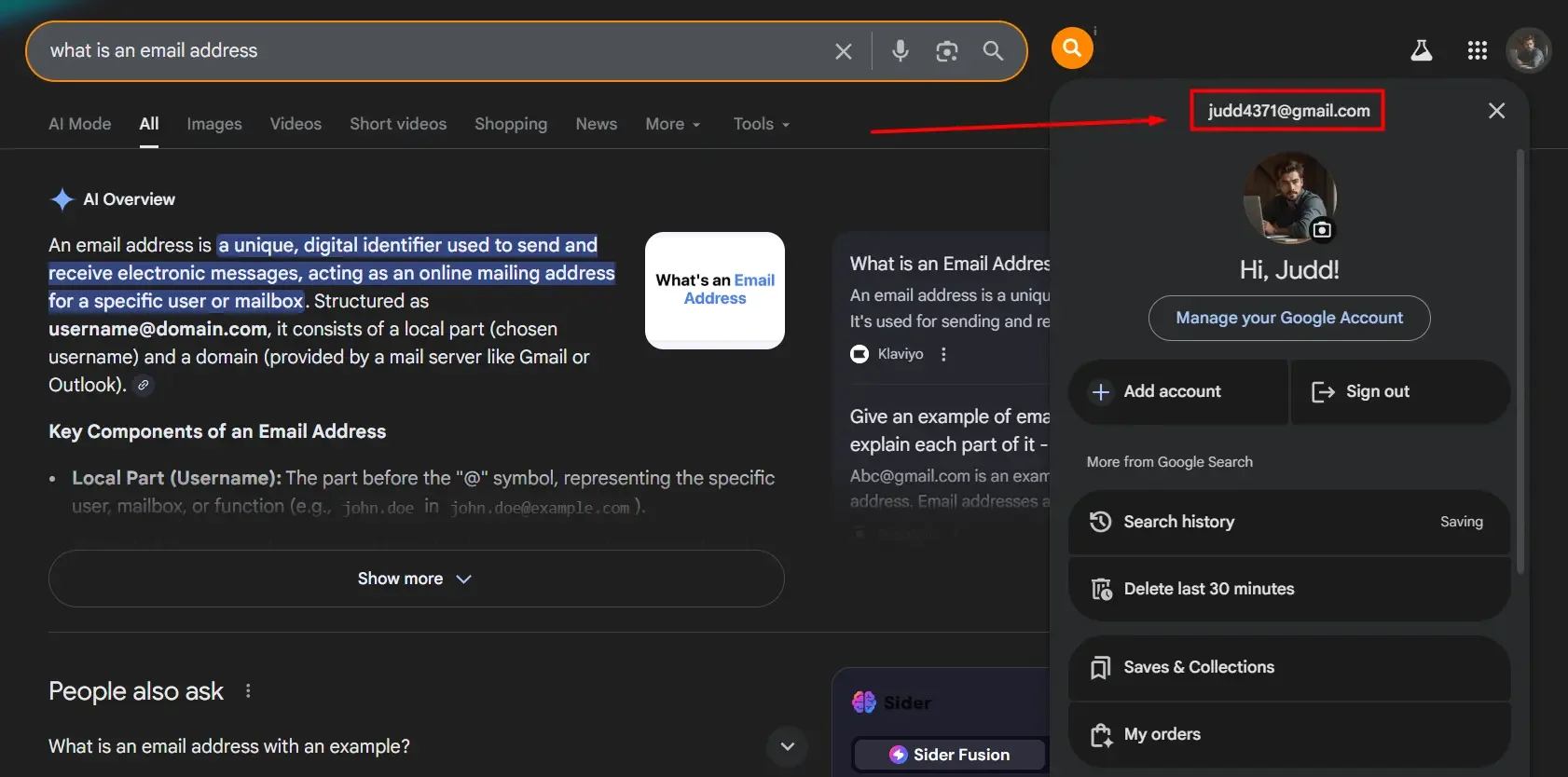Viewport: 1568px width, 777px height.
Task: Click the Search history clock icon
Action: (x=1100, y=522)
